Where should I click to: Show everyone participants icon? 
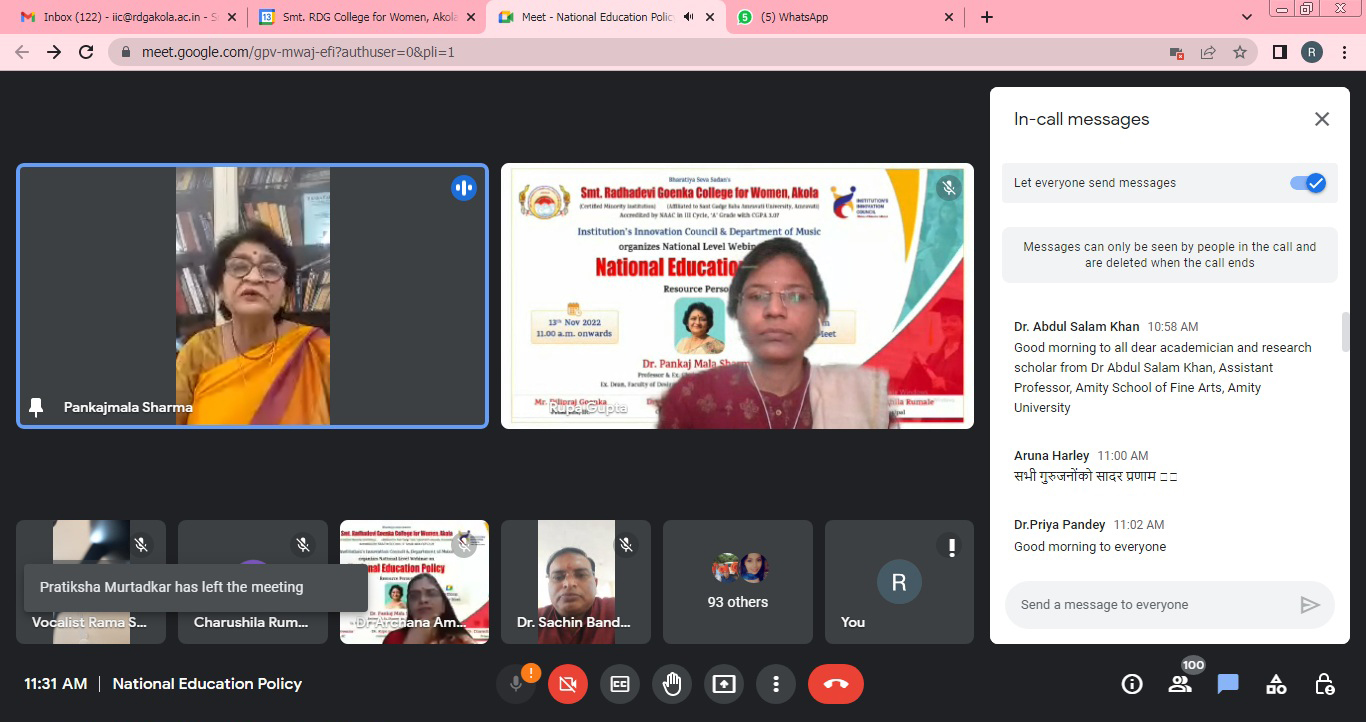pos(1180,684)
